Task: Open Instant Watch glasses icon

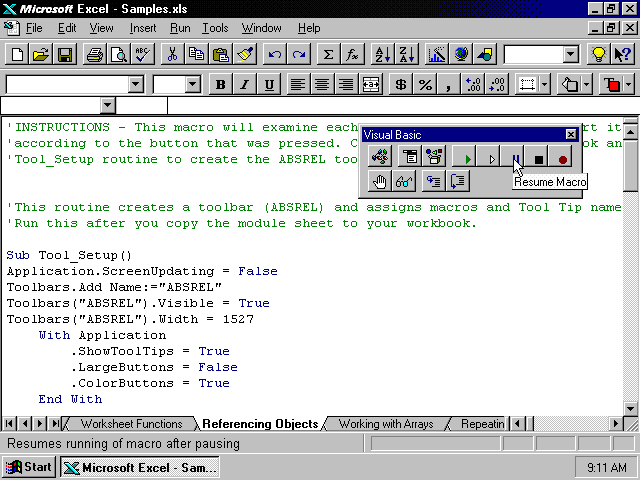Action: pyautogui.click(x=404, y=182)
